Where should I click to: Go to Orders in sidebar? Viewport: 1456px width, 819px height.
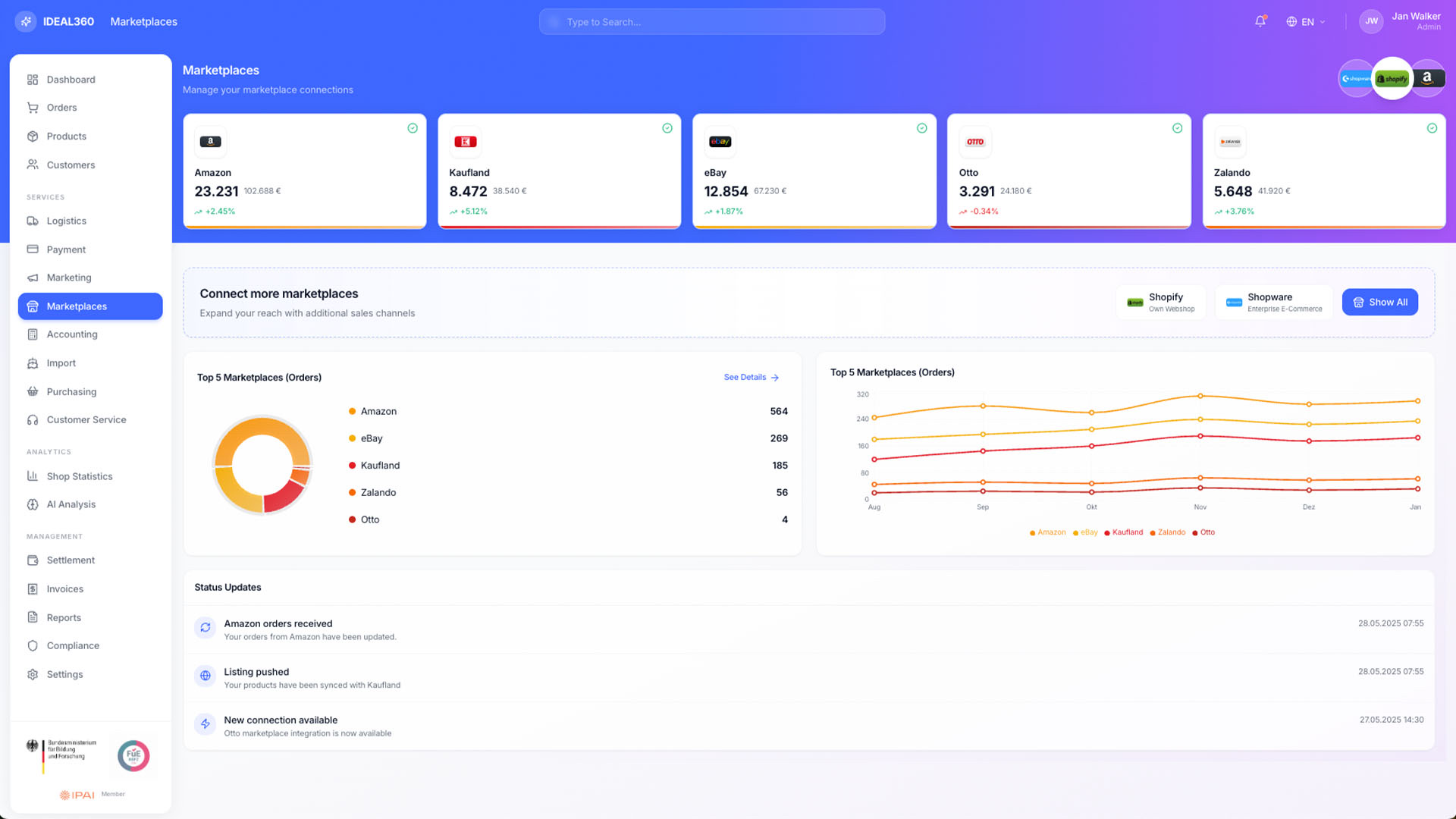tap(90, 108)
